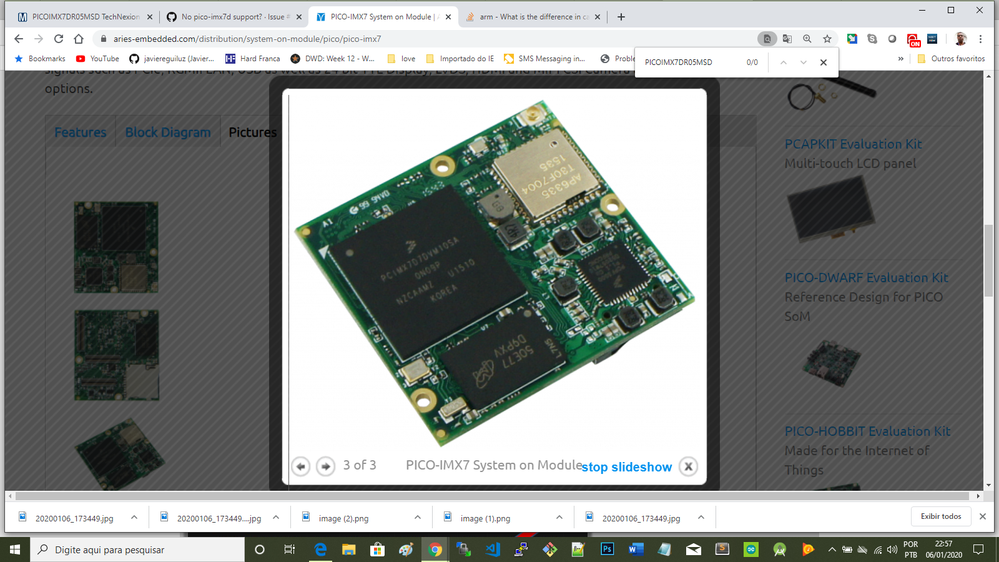Switch to the Features tab
999x562 pixels.
(80, 133)
